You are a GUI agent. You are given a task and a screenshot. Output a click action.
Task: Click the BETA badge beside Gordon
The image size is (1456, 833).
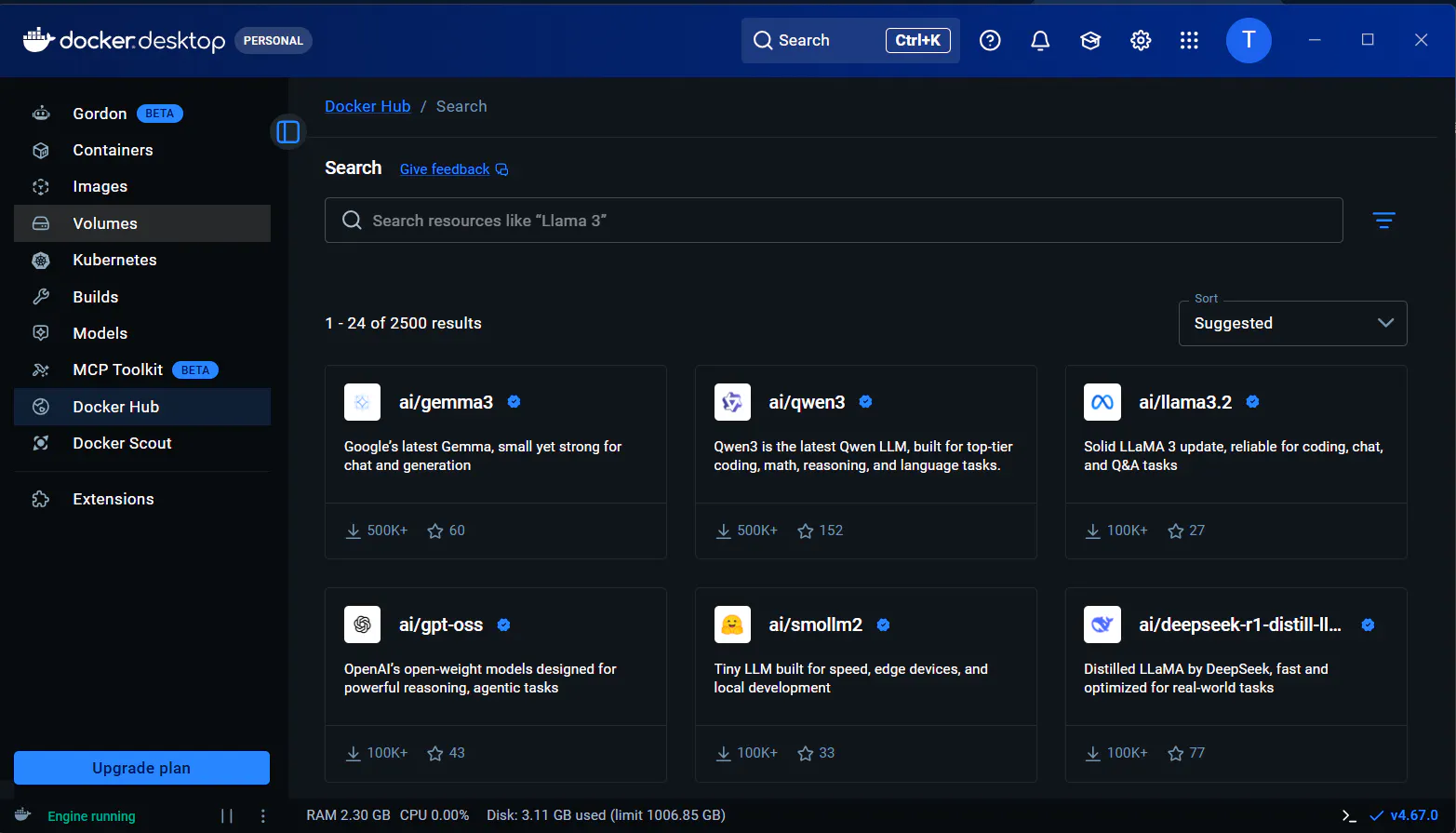pos(160,114)
